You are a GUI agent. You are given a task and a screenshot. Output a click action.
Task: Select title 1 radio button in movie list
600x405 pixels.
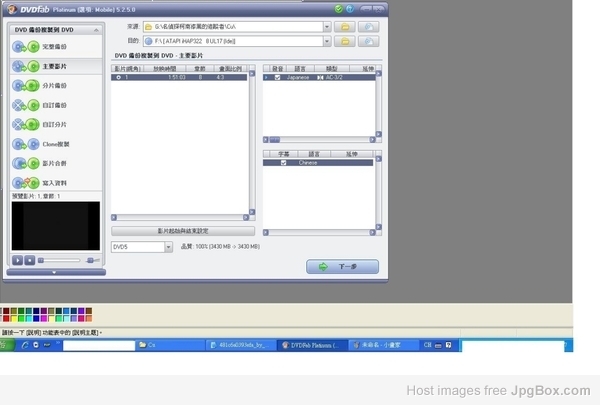tap(118, 76)
